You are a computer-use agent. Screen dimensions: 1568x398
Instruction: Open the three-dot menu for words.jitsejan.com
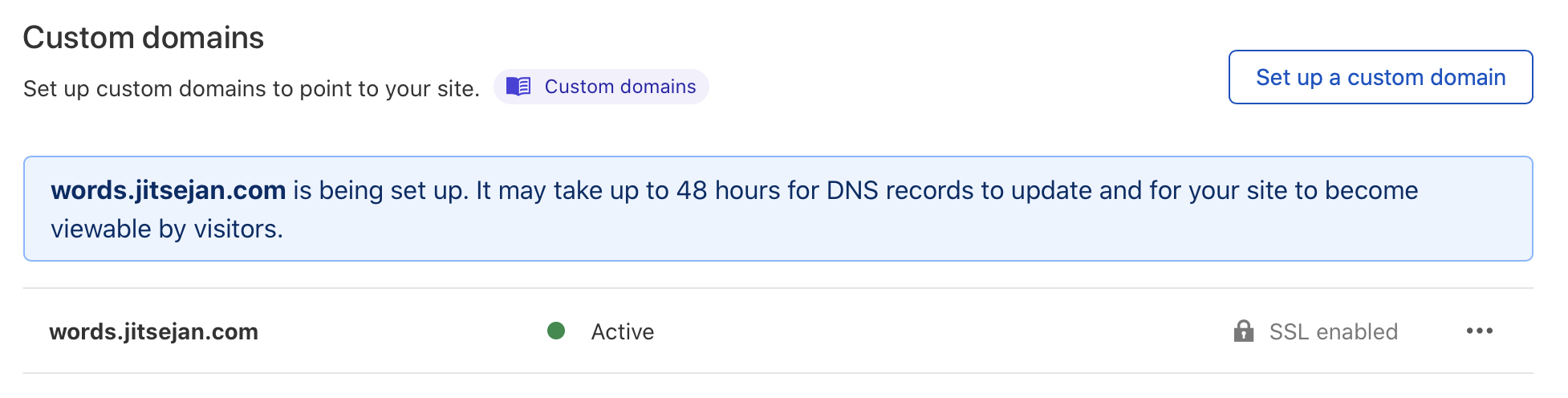tap(1479, 331)
